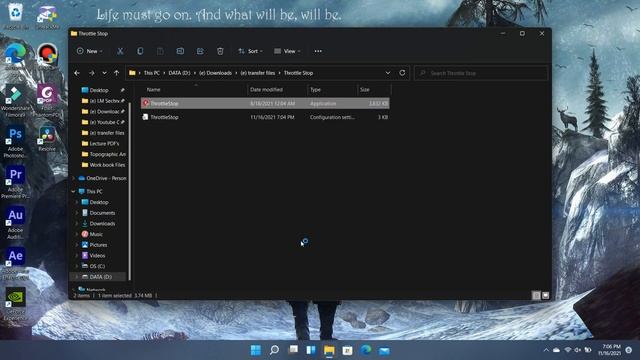This screenshot has height=360, width=640.
Task: Open Wondershare Filmora desktop shortcut
Action: click(x=15, y=101)
